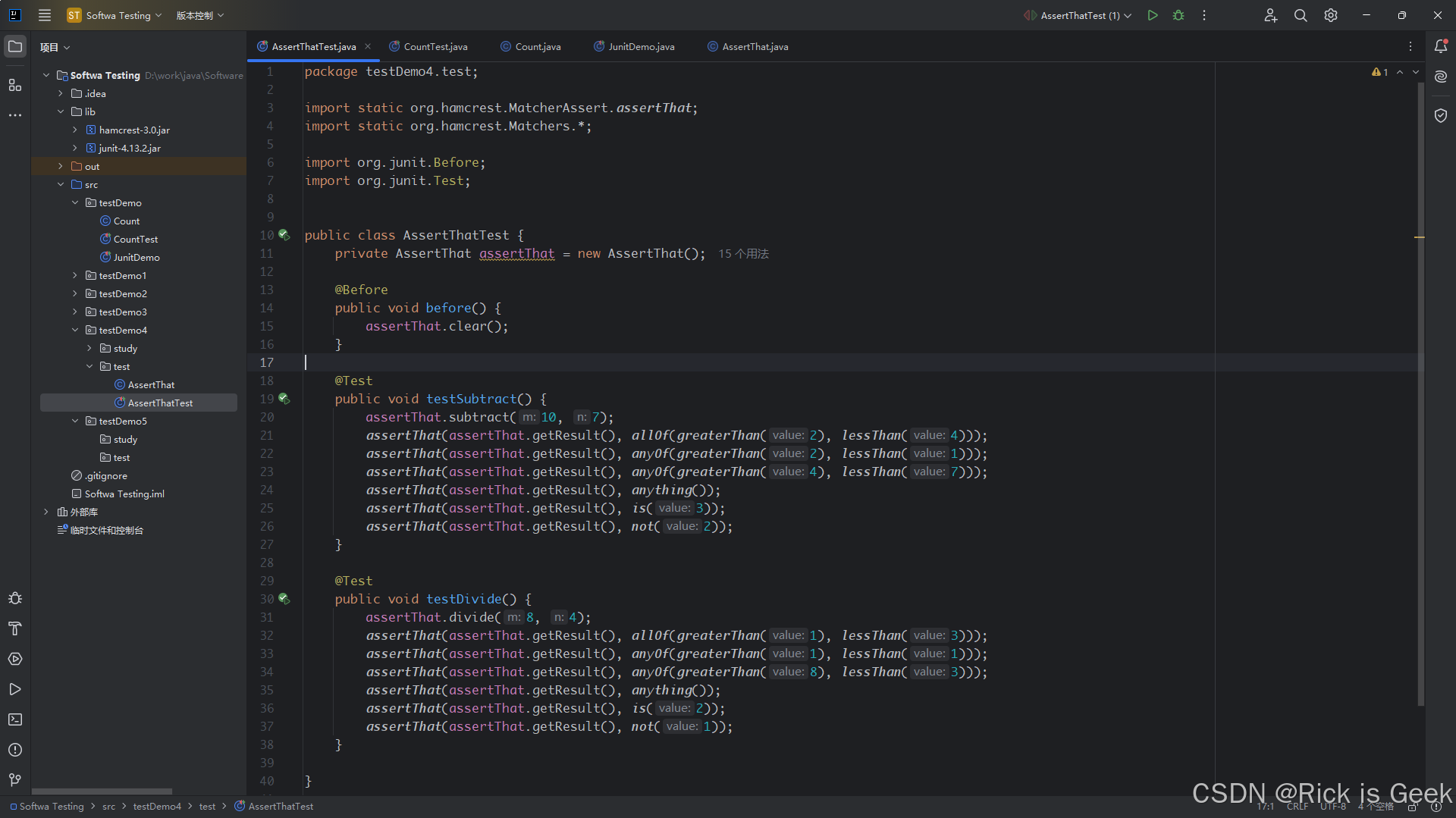Open Run tool window in left sidebar

(15, 689)
